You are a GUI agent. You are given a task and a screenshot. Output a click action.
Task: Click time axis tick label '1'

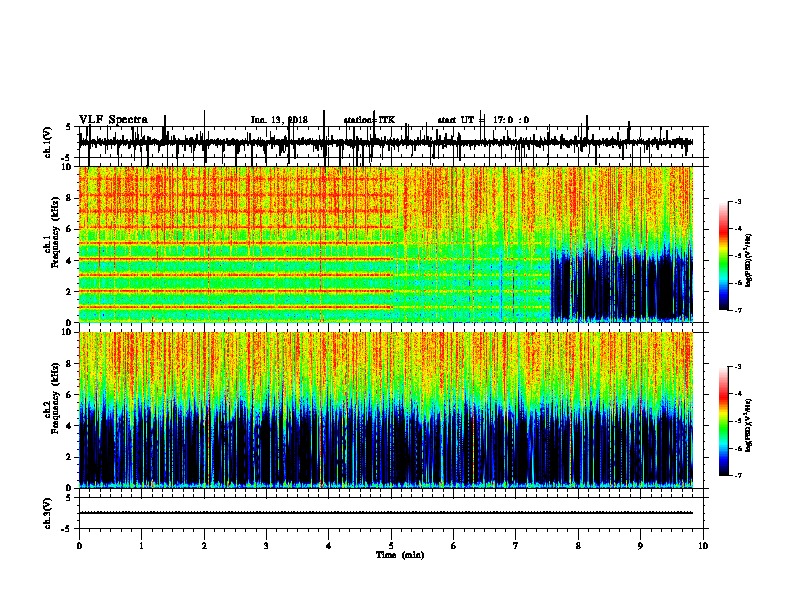pyautogui.click(x=141, y=545)
